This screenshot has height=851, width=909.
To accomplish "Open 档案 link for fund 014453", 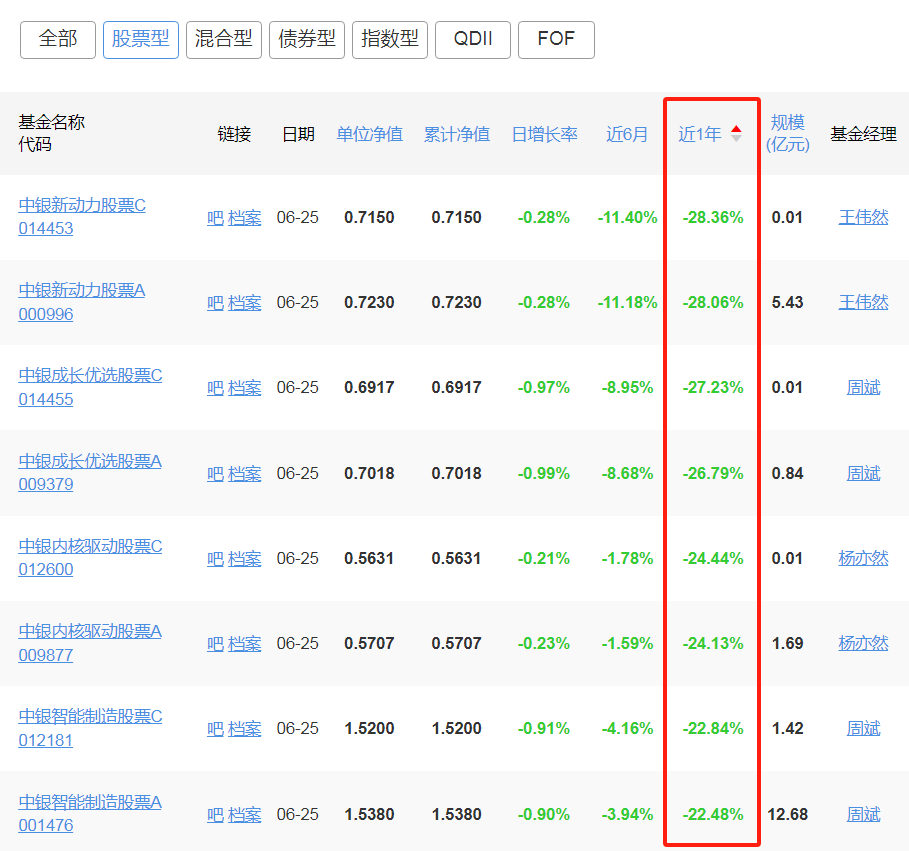I will pyautogui.click(x=245, y=218).
